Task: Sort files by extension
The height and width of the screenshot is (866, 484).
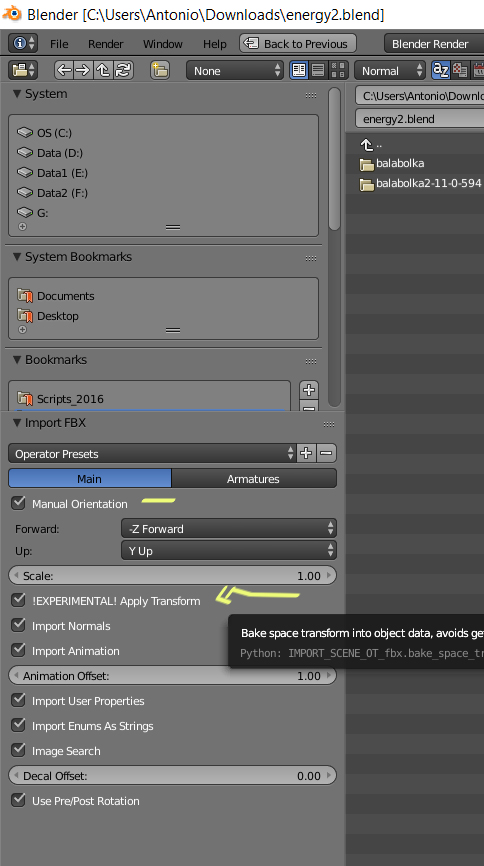Action: (460, 70)
